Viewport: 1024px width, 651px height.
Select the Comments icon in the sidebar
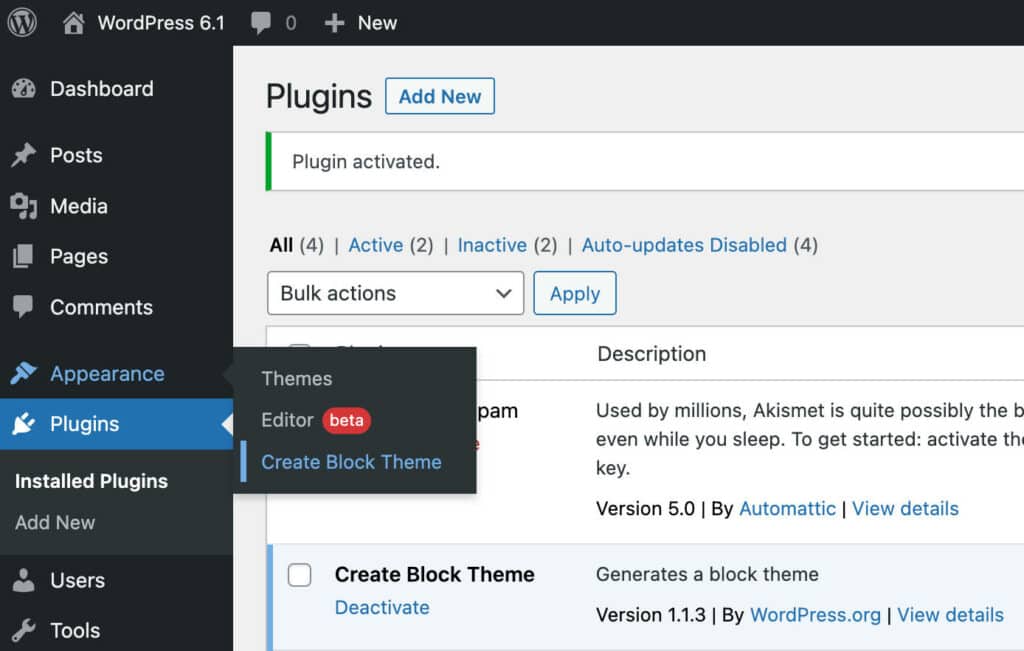pos(25,307)
